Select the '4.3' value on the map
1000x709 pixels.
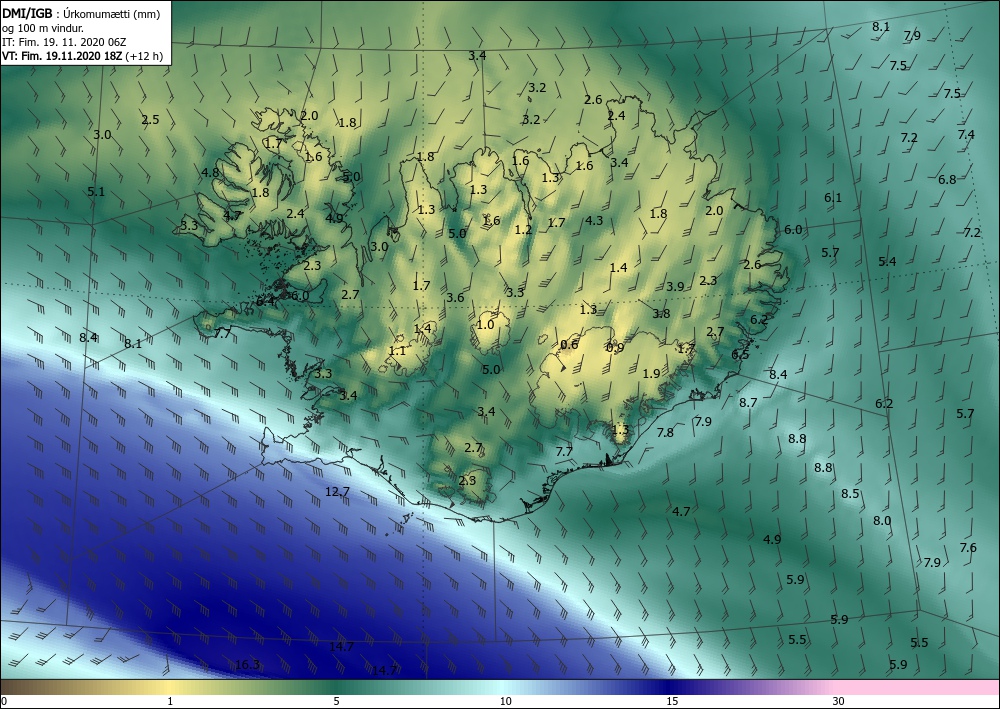point(594,221)
